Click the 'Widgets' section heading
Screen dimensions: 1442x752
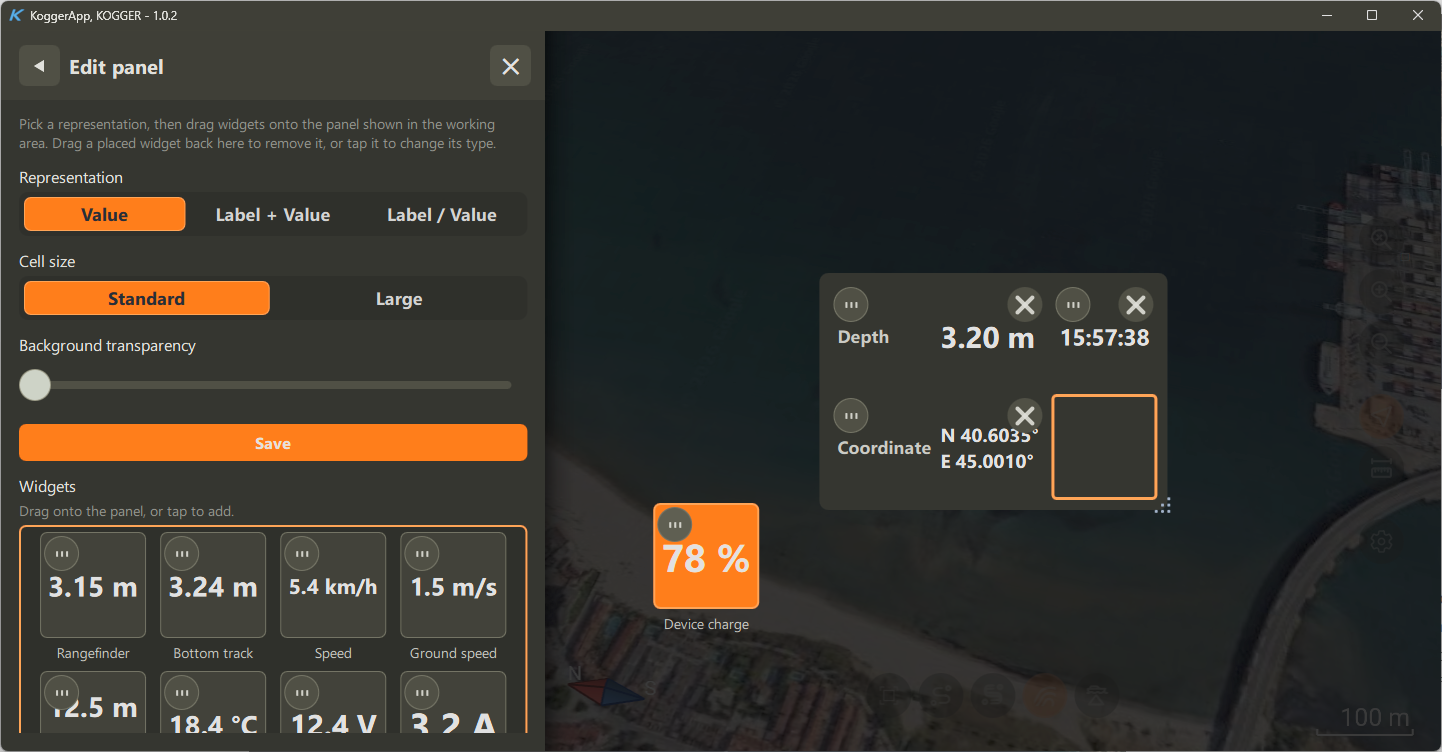[48, 486]
